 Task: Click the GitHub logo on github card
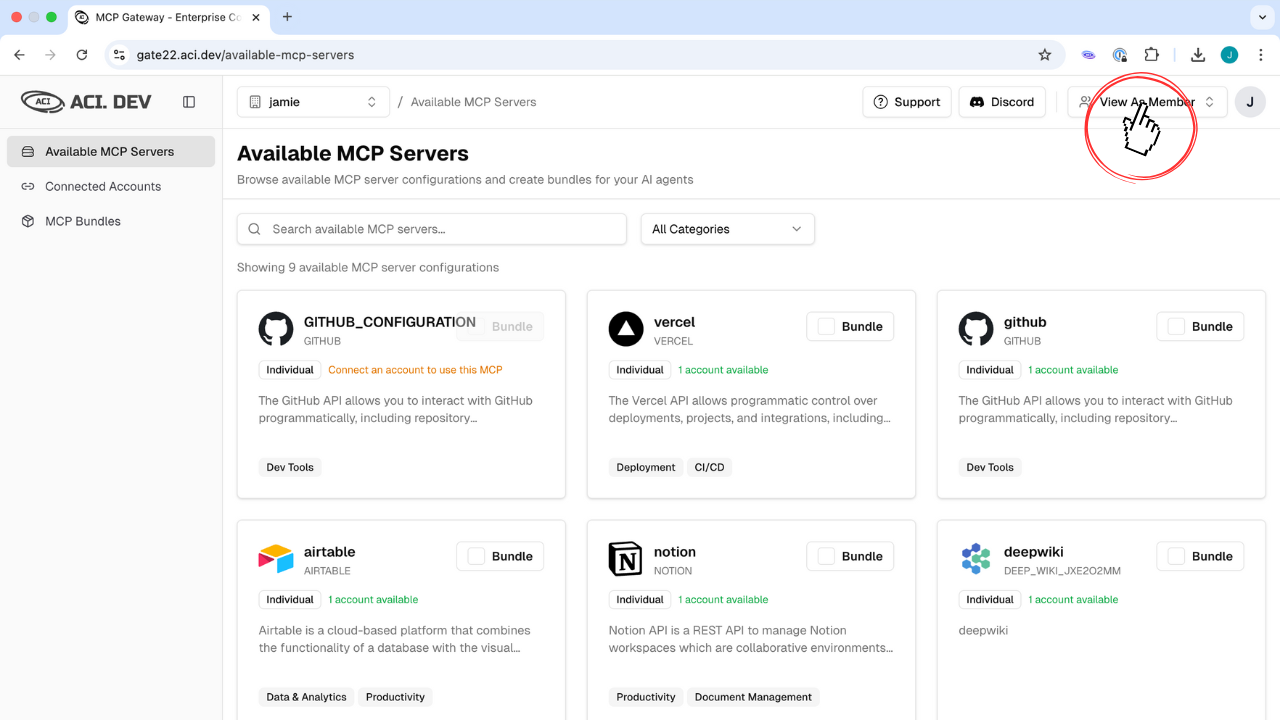(976, 329)
